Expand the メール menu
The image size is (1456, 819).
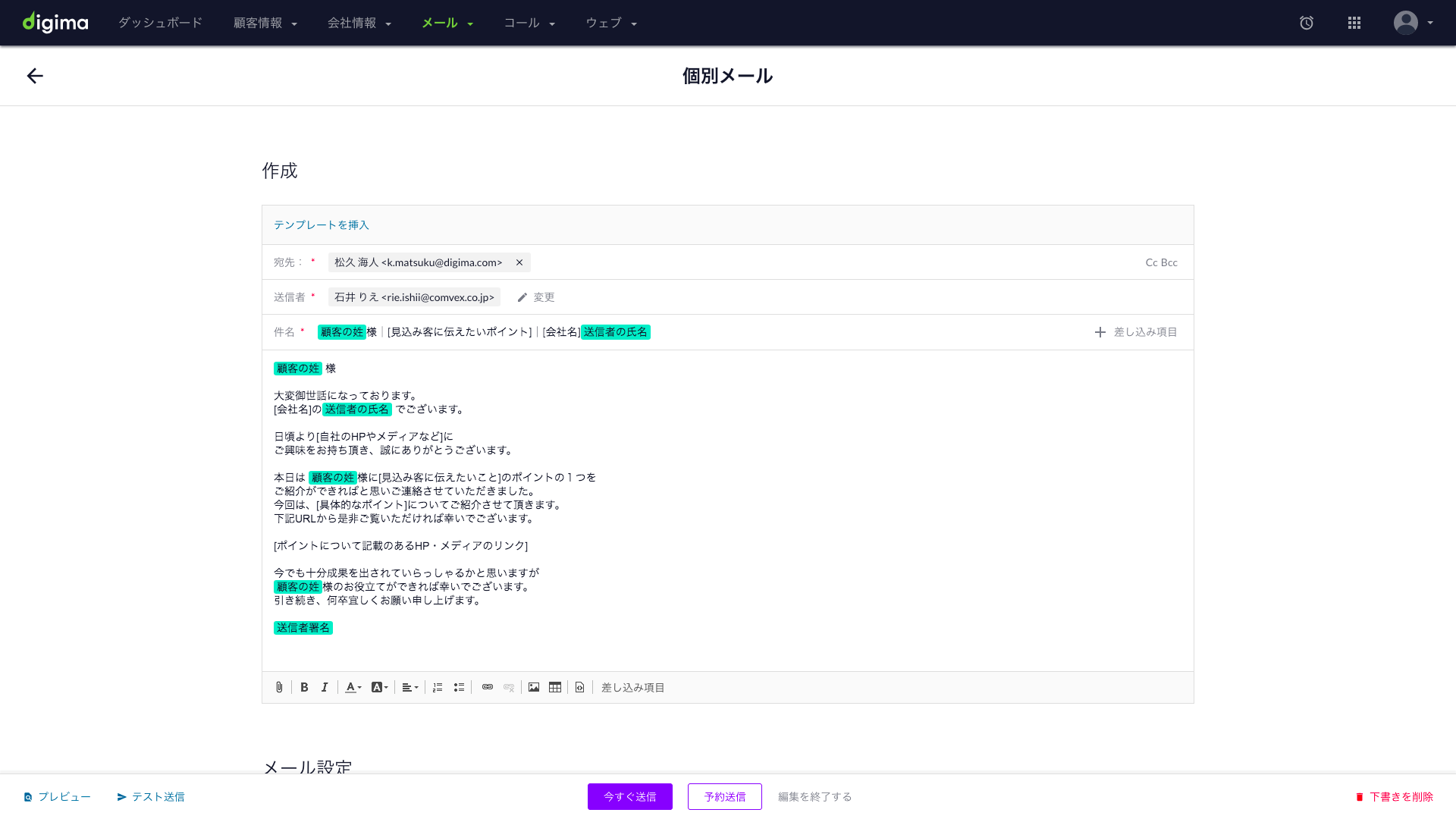447,23
